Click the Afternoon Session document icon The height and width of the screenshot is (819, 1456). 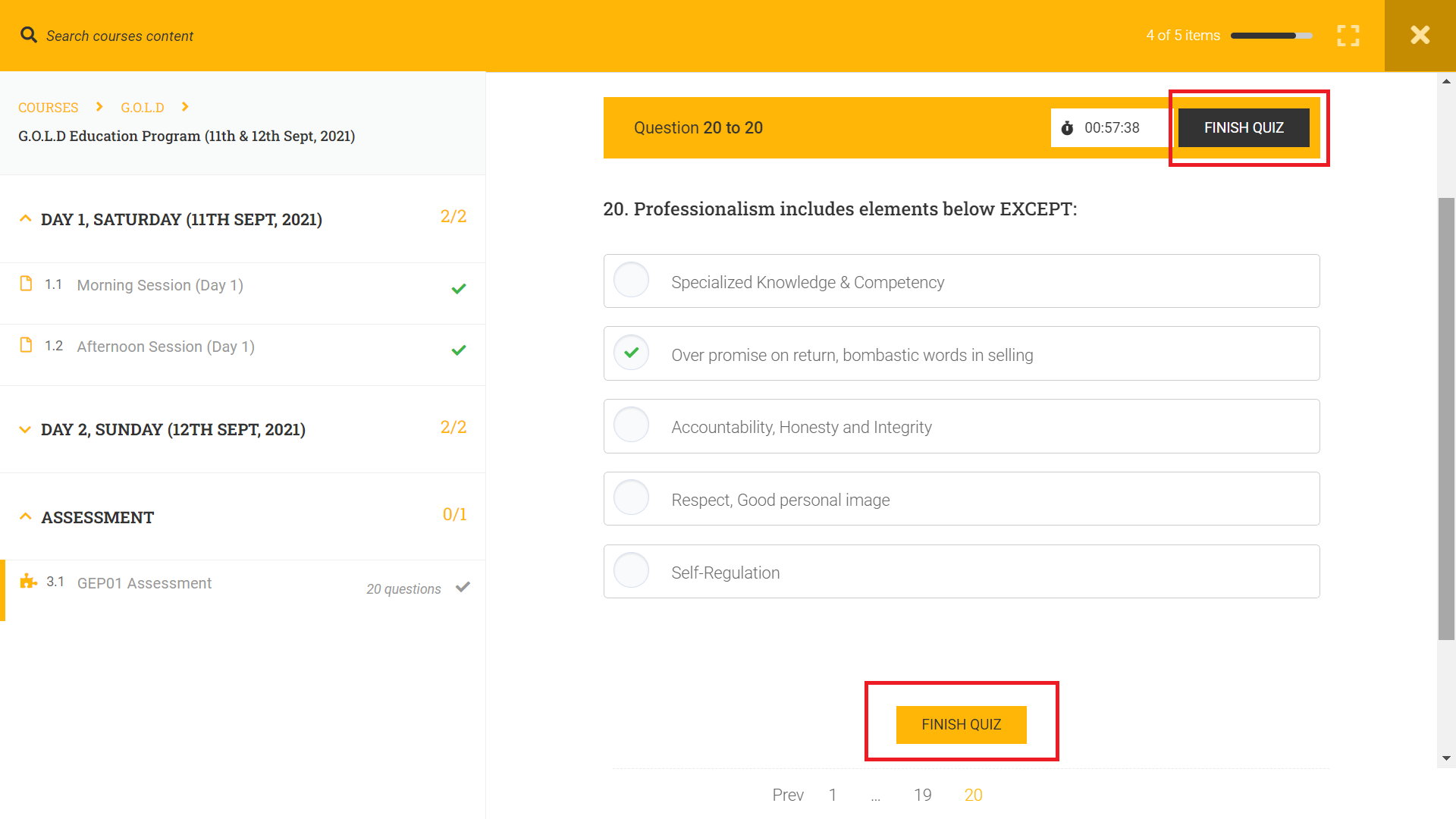[x=26, y=345]
